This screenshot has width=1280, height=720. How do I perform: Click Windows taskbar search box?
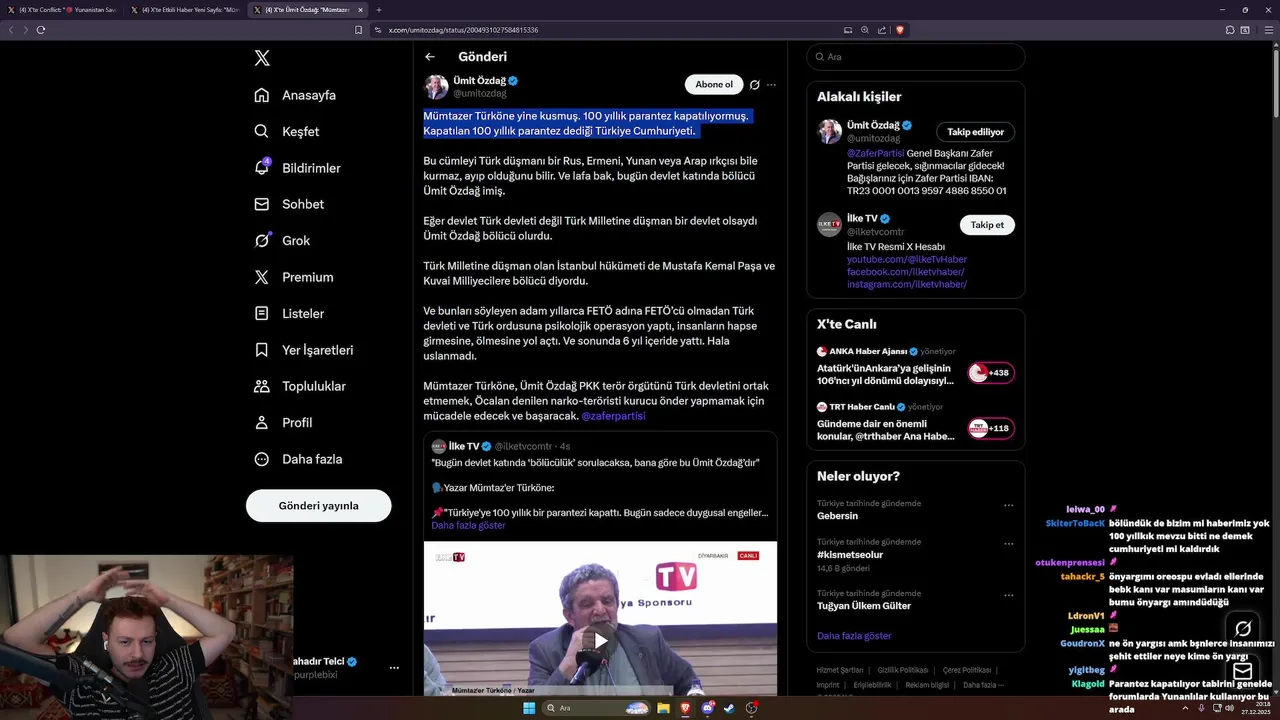(x=597, y=708)
